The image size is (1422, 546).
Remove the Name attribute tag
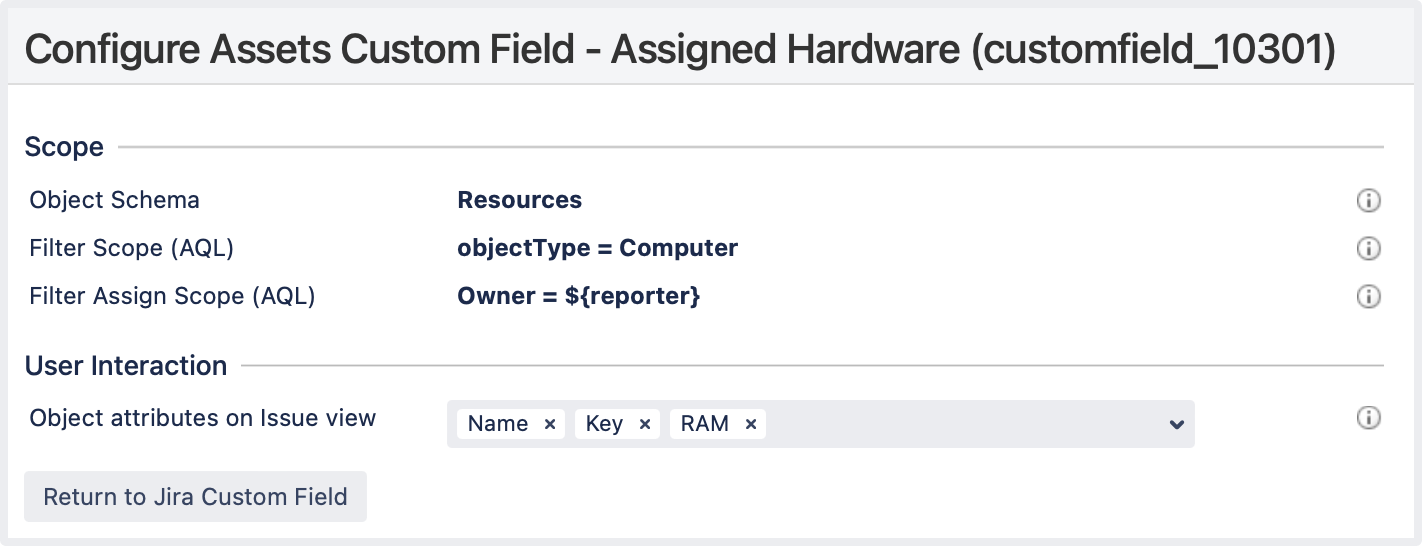549,424
